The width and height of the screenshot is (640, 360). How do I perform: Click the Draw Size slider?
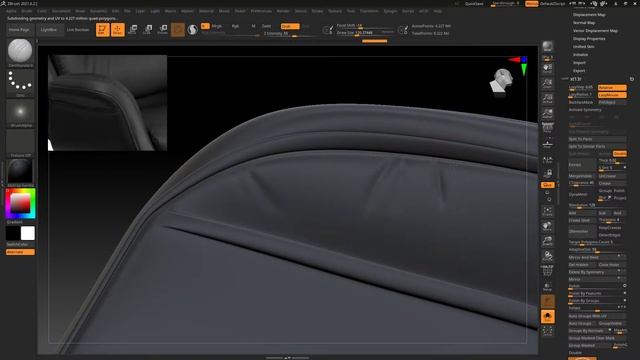pyautogui.click(x=362, y=33)
